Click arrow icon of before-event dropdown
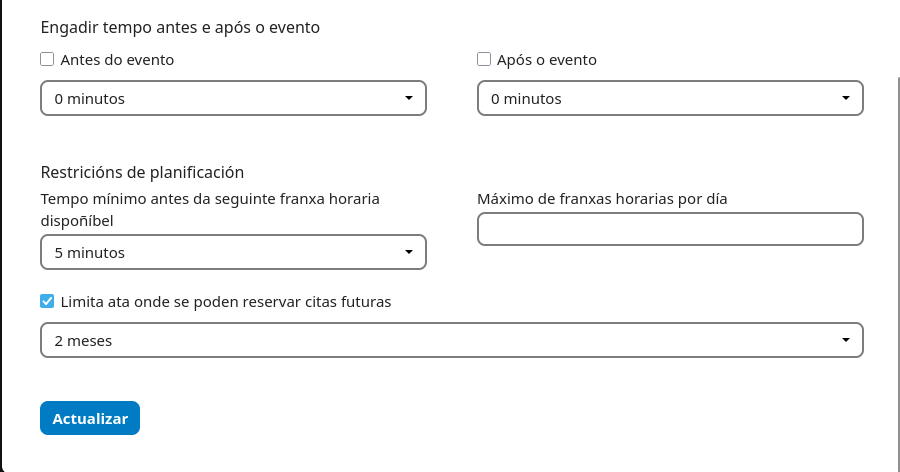 (x=408, y=98)
